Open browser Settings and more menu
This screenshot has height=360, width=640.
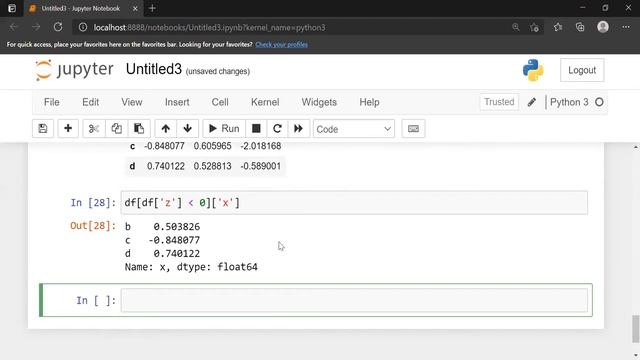click(626, 27)
